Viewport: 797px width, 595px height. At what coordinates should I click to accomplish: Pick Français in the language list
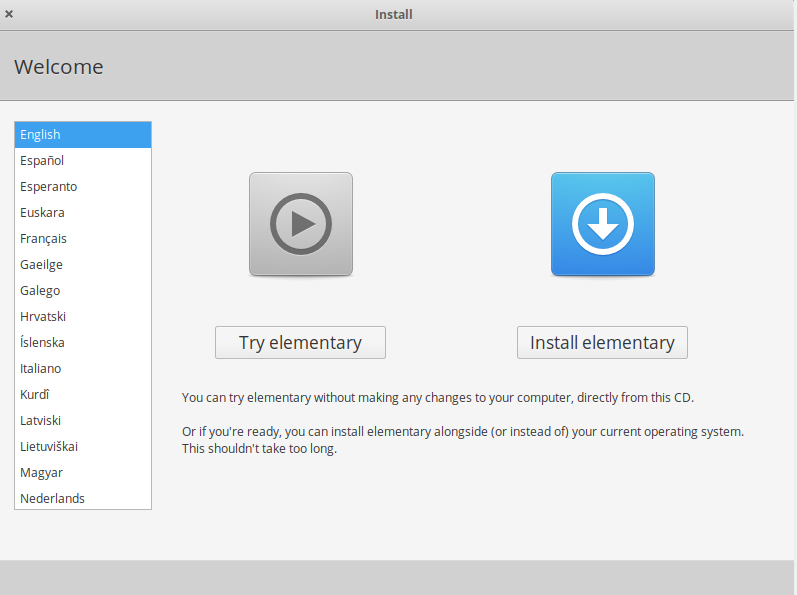pyautogui.click(x=83, y=238)
